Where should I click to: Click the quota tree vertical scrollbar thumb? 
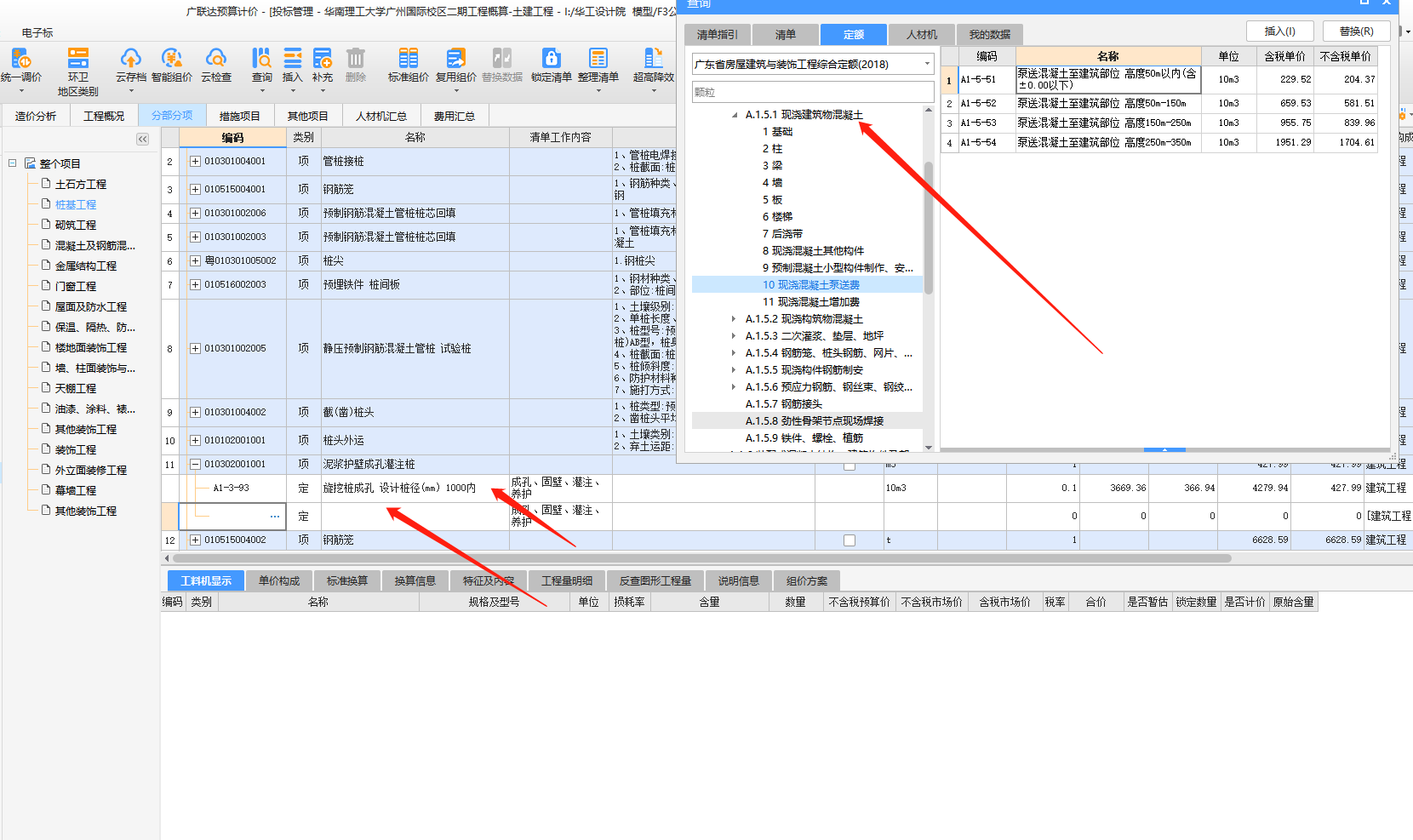click(x=928, y=228)
